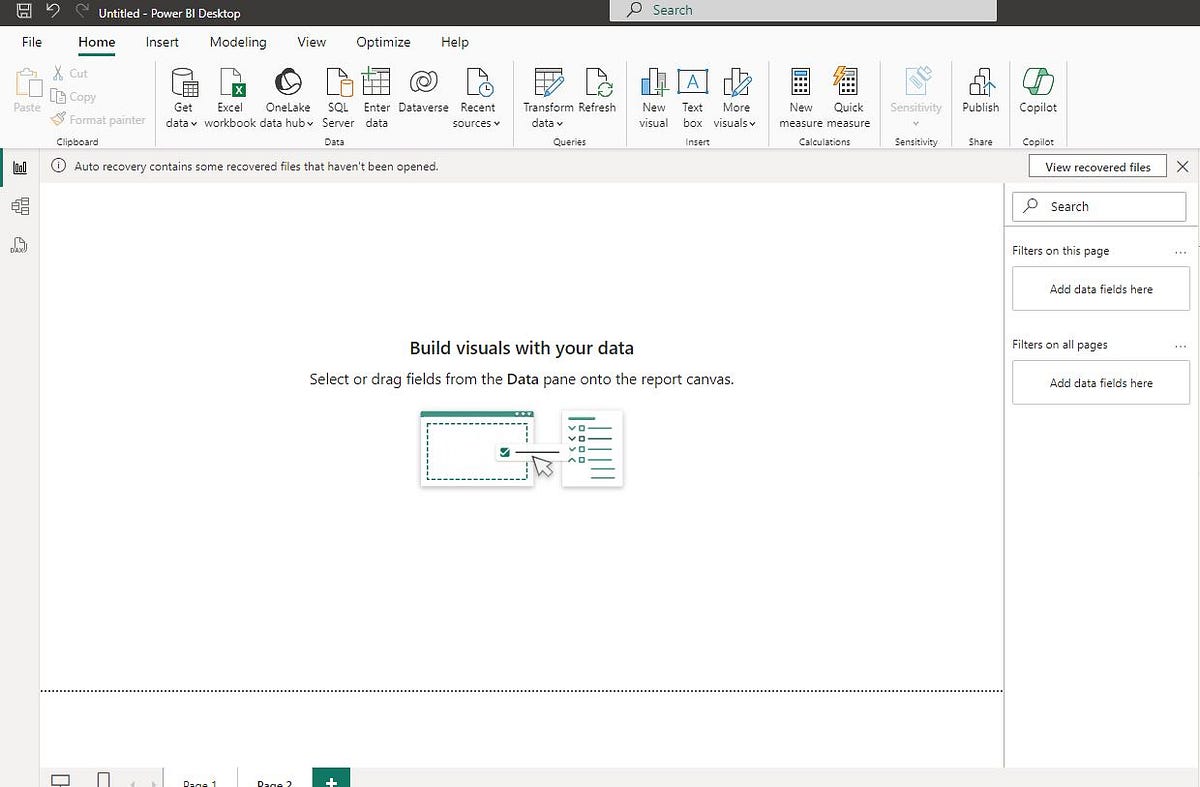Image resolution: width=1200 pixels, height=787 pixels.
Task: Import an Excel workbook
Action: (230, 99)
